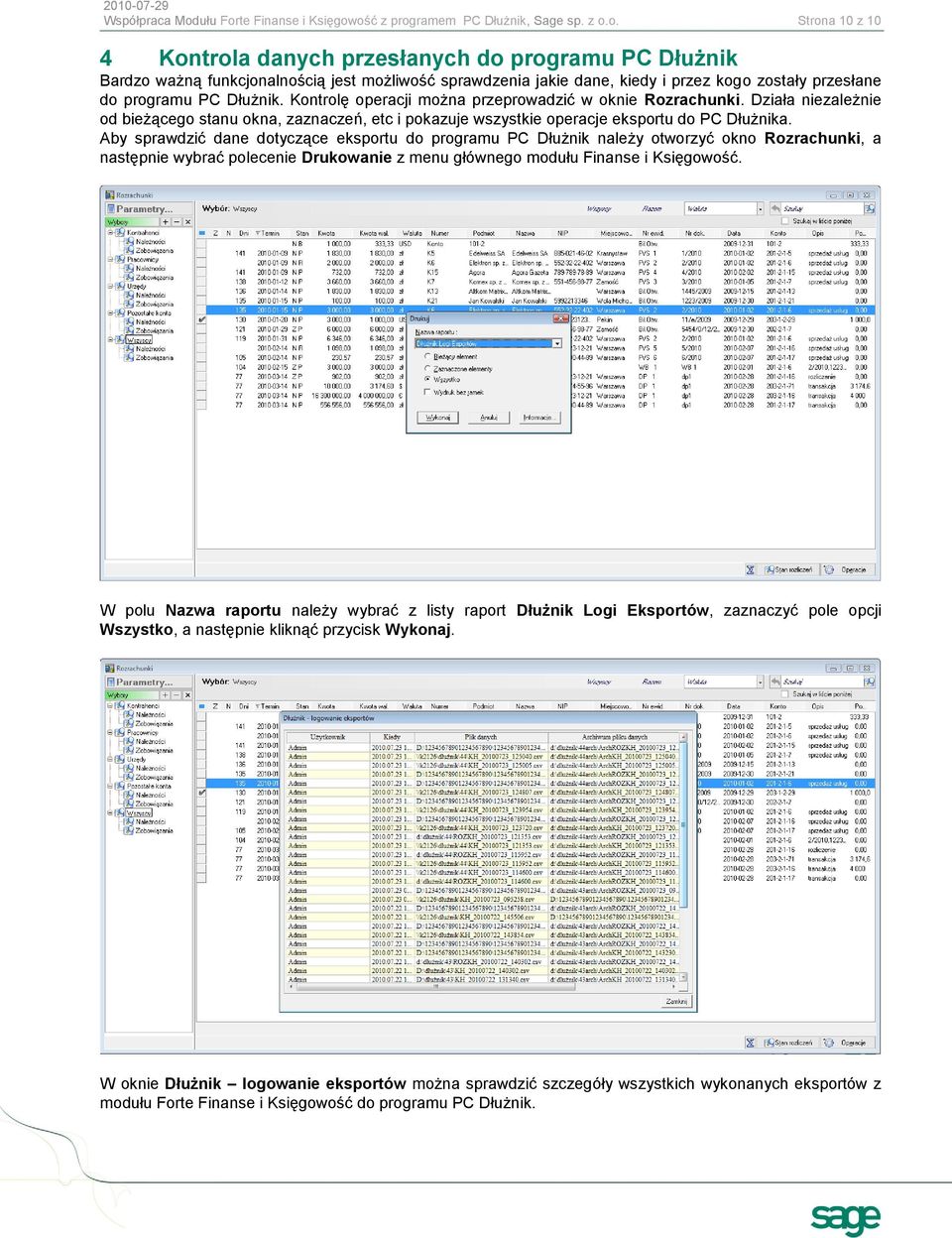
Task: Sort by Termin column in Drukuj-dialog window
Action: point(270,233)
